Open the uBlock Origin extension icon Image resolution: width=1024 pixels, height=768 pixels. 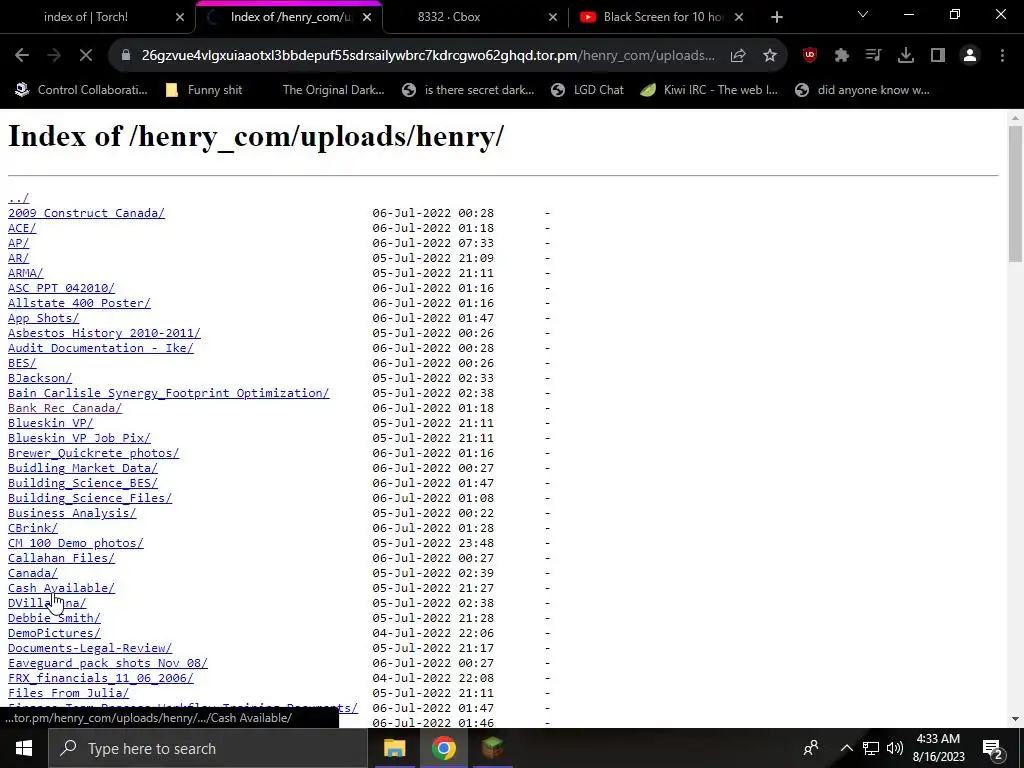point(810,56)
